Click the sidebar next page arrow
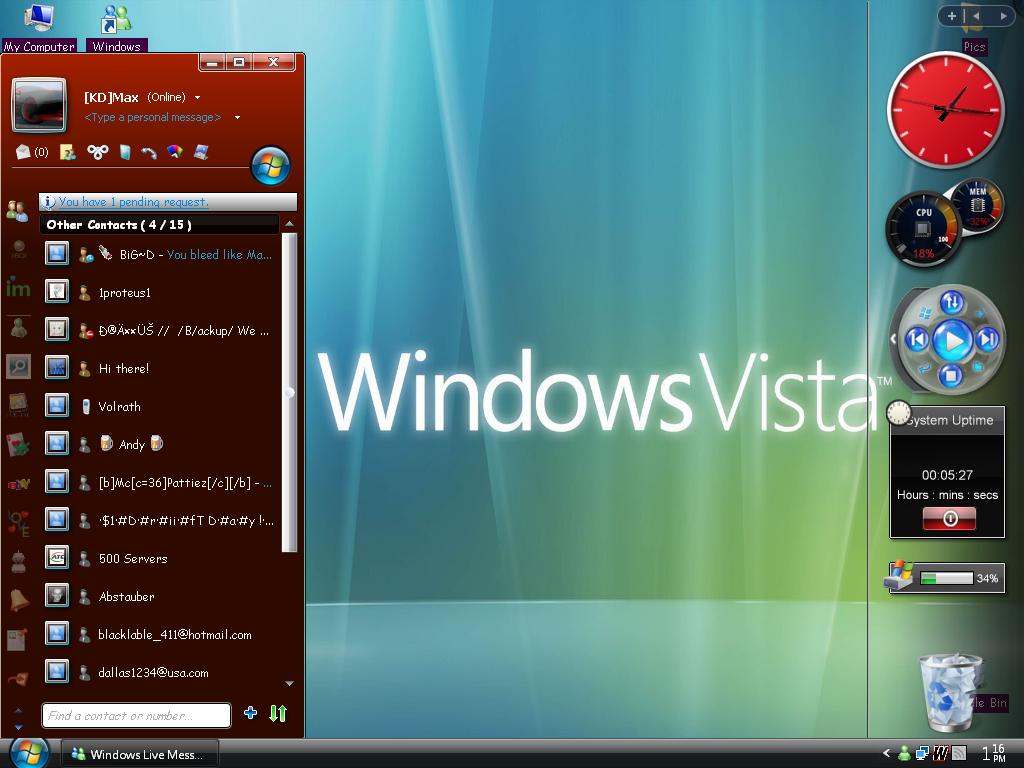The image size is (1024, 768). click(1003, 16)
